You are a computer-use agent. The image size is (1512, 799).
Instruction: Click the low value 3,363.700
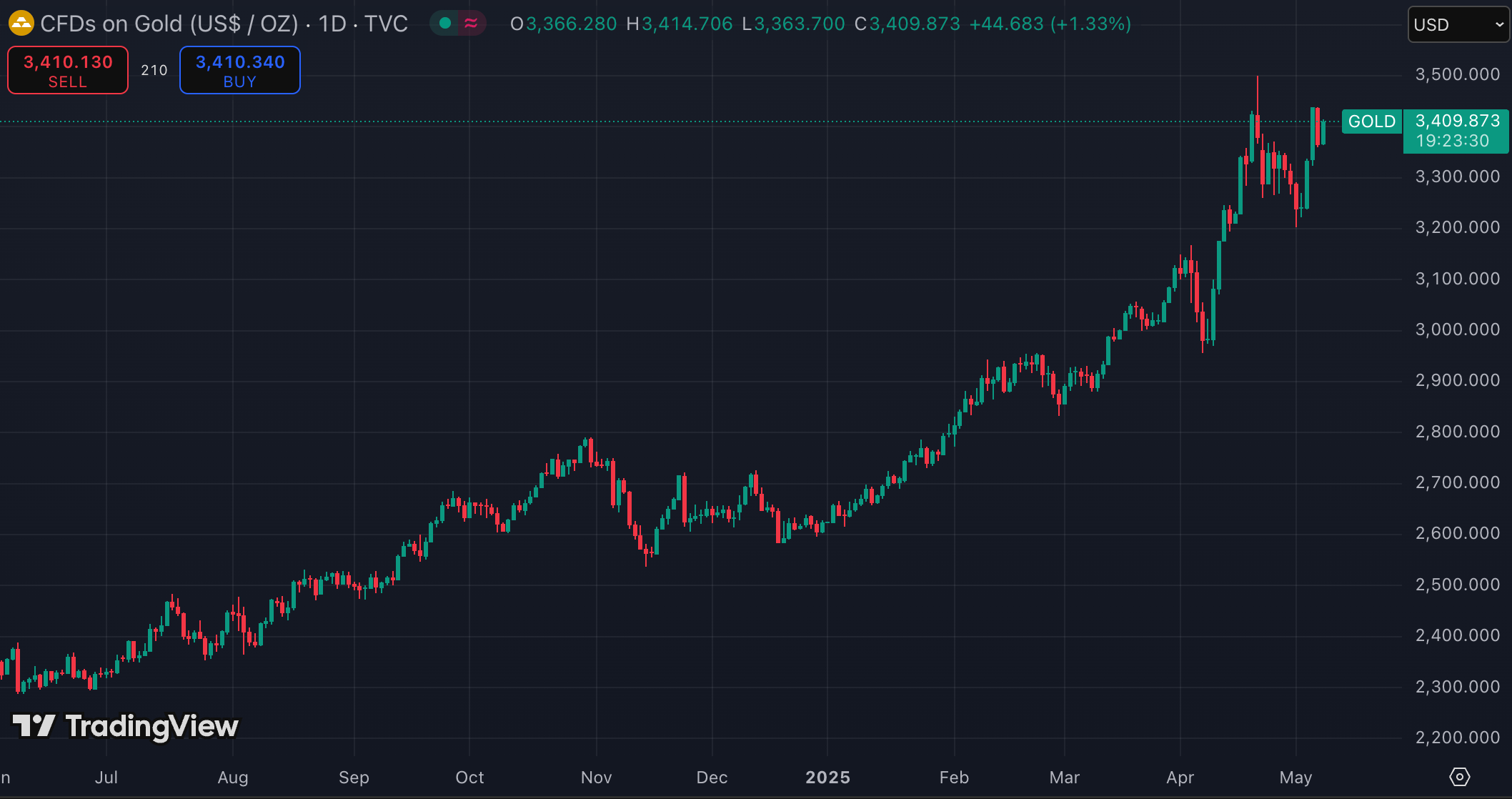pyautogui.click(x=800, y=24)
